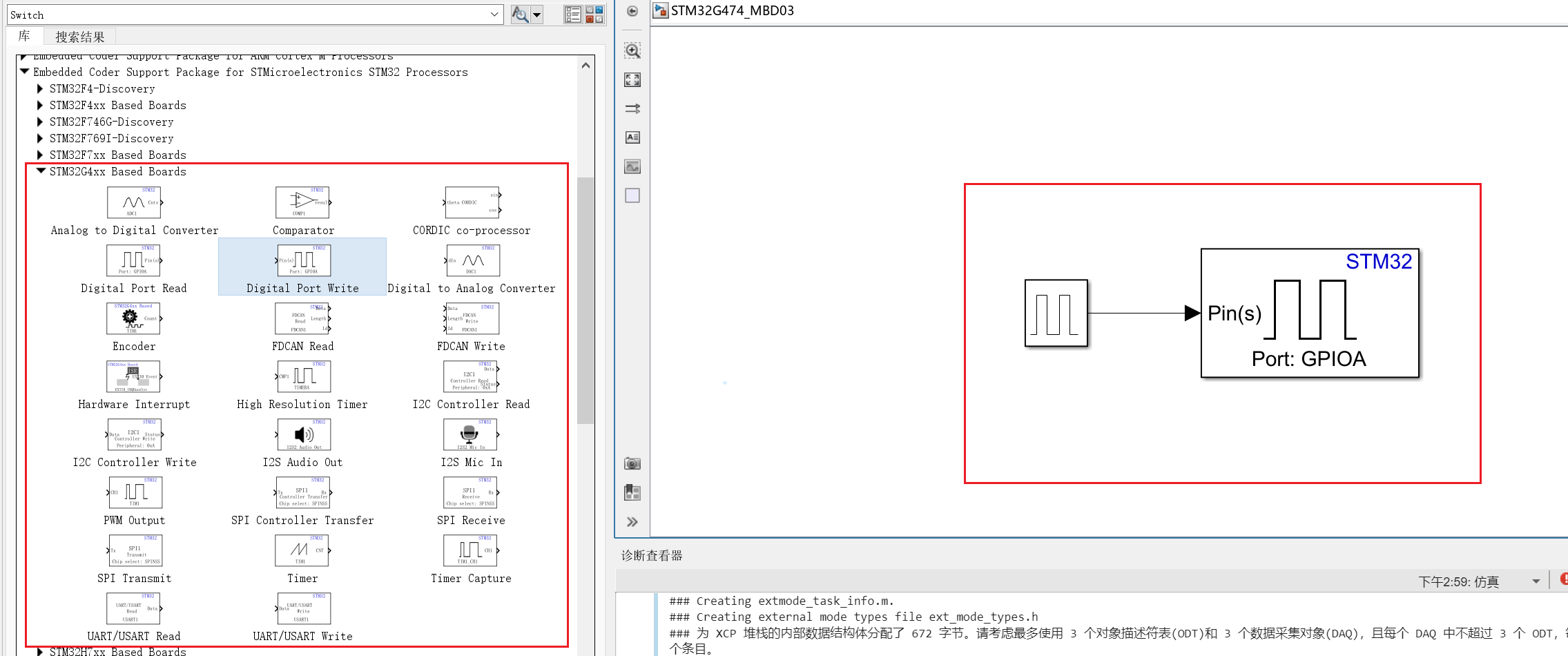Select the SPI Controller Transfer block
The width and height of the screenshot is (1568, 656).
pyautogui.click(x=302, y=492)
